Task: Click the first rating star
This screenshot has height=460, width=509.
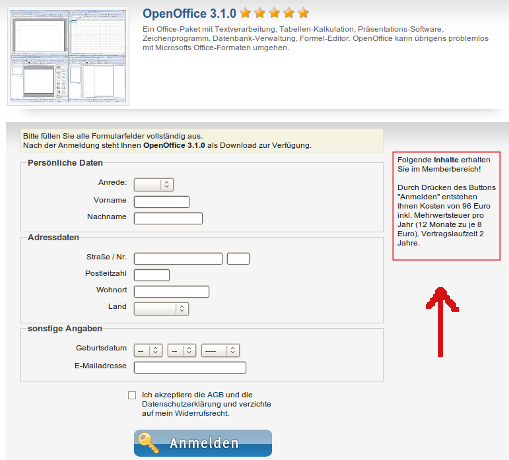Action: coord(245,13)
